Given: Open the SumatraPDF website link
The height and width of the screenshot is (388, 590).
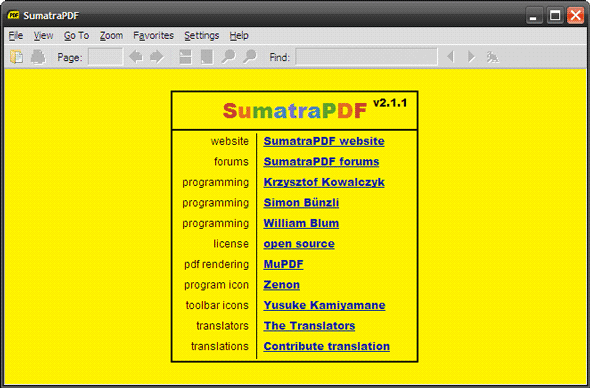Looking at the screenshot, I should click(x=324, y=141).
